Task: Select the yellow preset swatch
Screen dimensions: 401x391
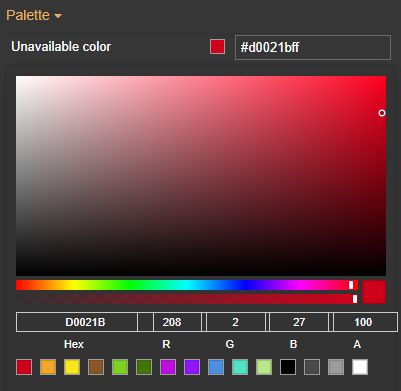Action: [72, 367]
